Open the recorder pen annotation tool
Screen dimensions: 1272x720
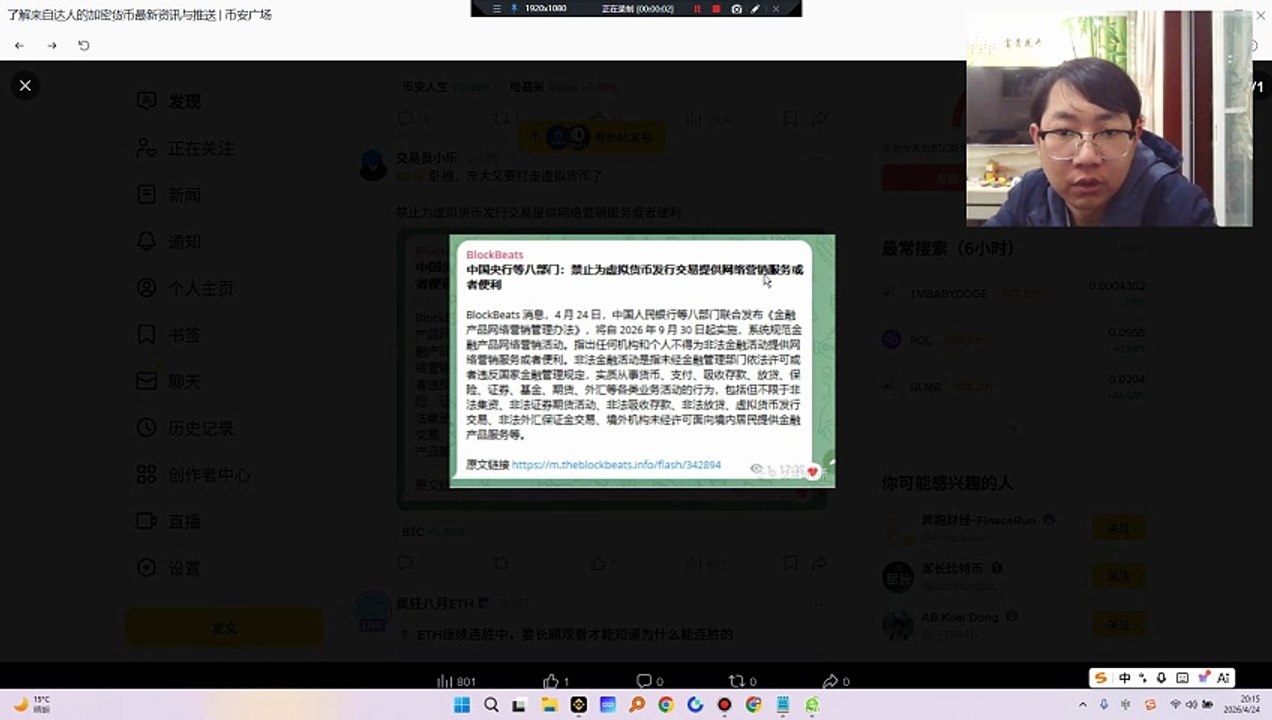[x=756, y=8]
